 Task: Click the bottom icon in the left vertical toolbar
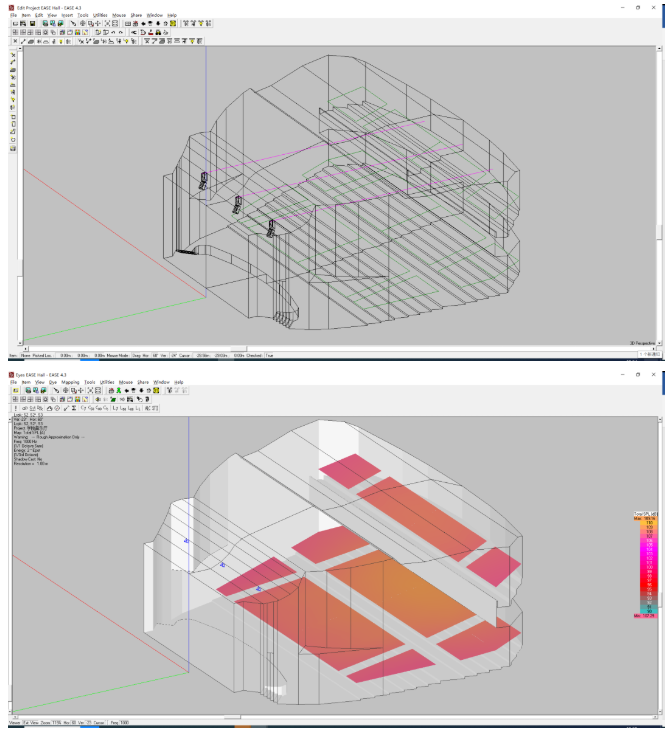(x=13, y=149)
